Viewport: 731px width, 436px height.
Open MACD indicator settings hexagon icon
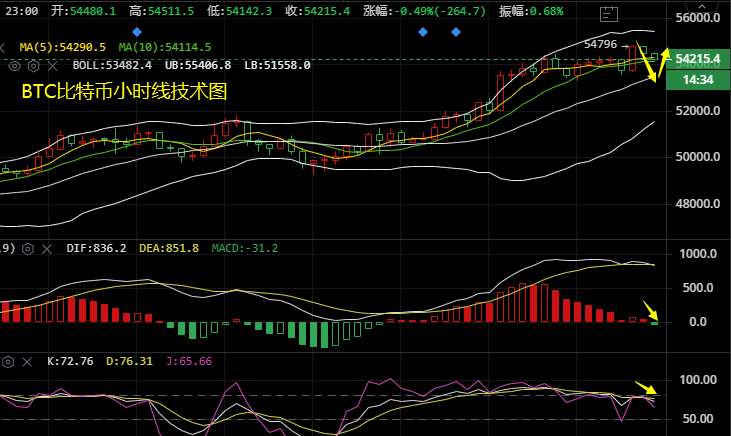[x=28, y=249]
